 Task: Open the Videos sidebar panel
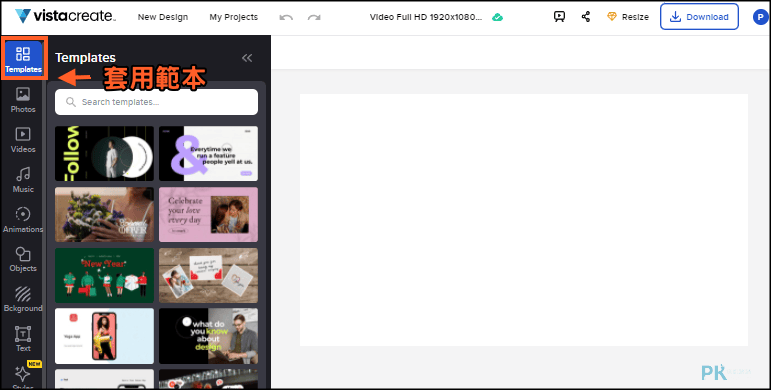point(23,140)
